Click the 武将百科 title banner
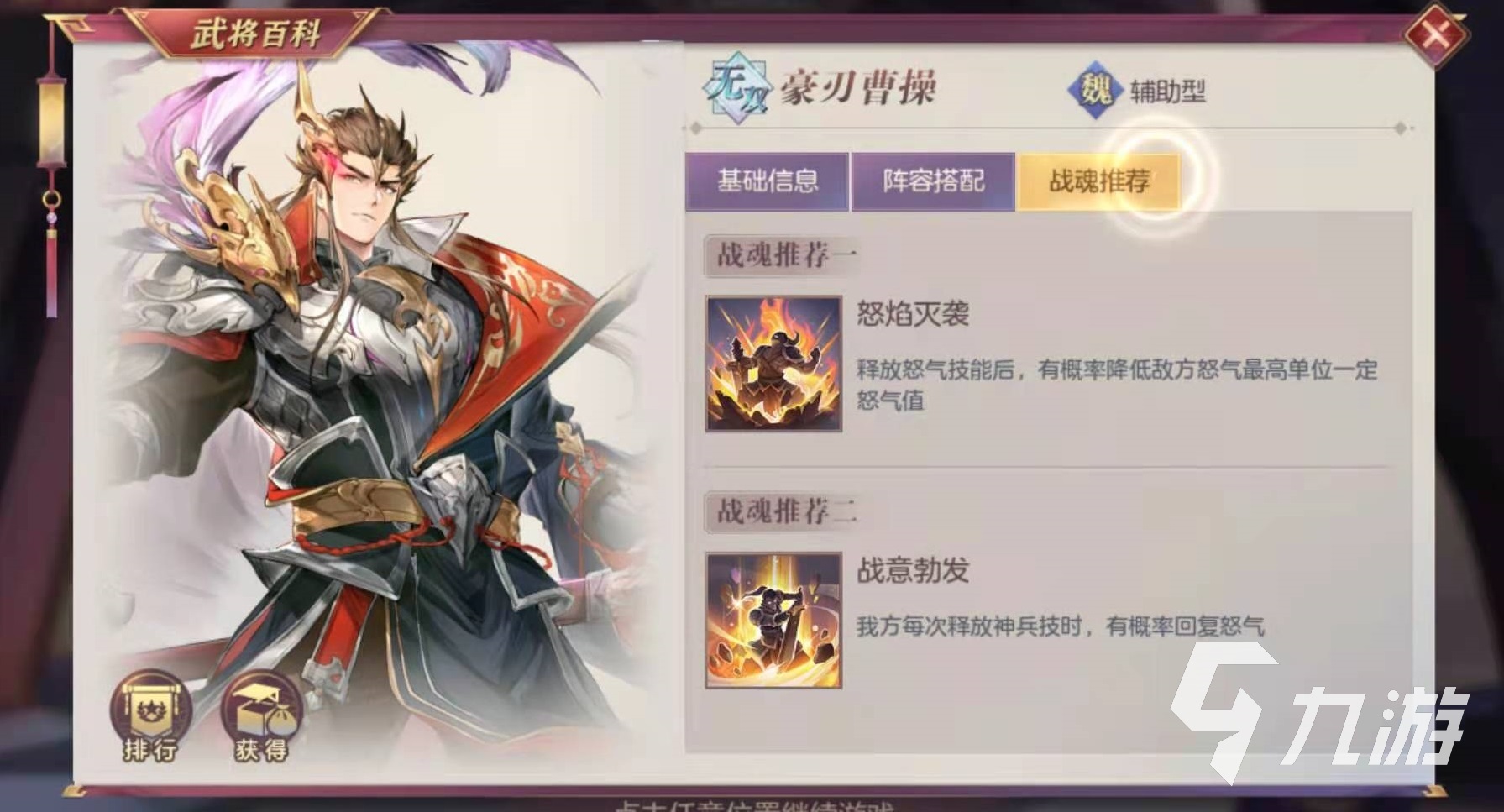1504x812 pixels. pyautogui.click(x=255, y=34)
